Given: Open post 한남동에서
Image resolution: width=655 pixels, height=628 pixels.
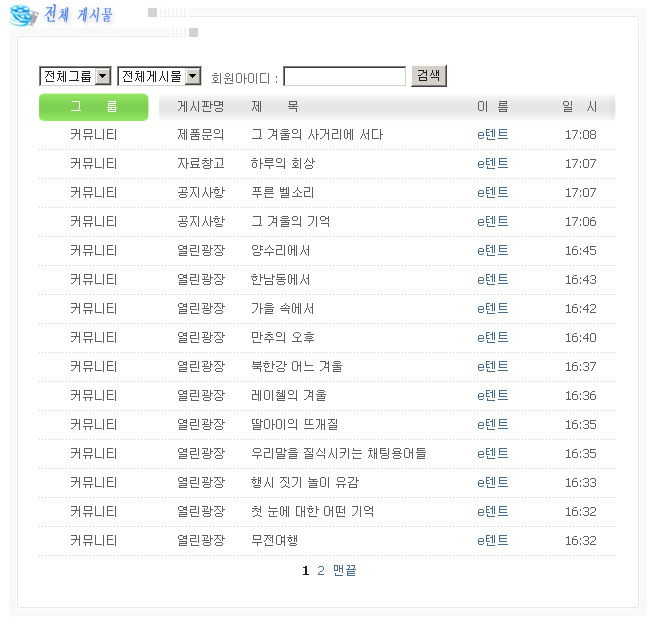Looking at the screenshot, I should click(x=280, y=280).
